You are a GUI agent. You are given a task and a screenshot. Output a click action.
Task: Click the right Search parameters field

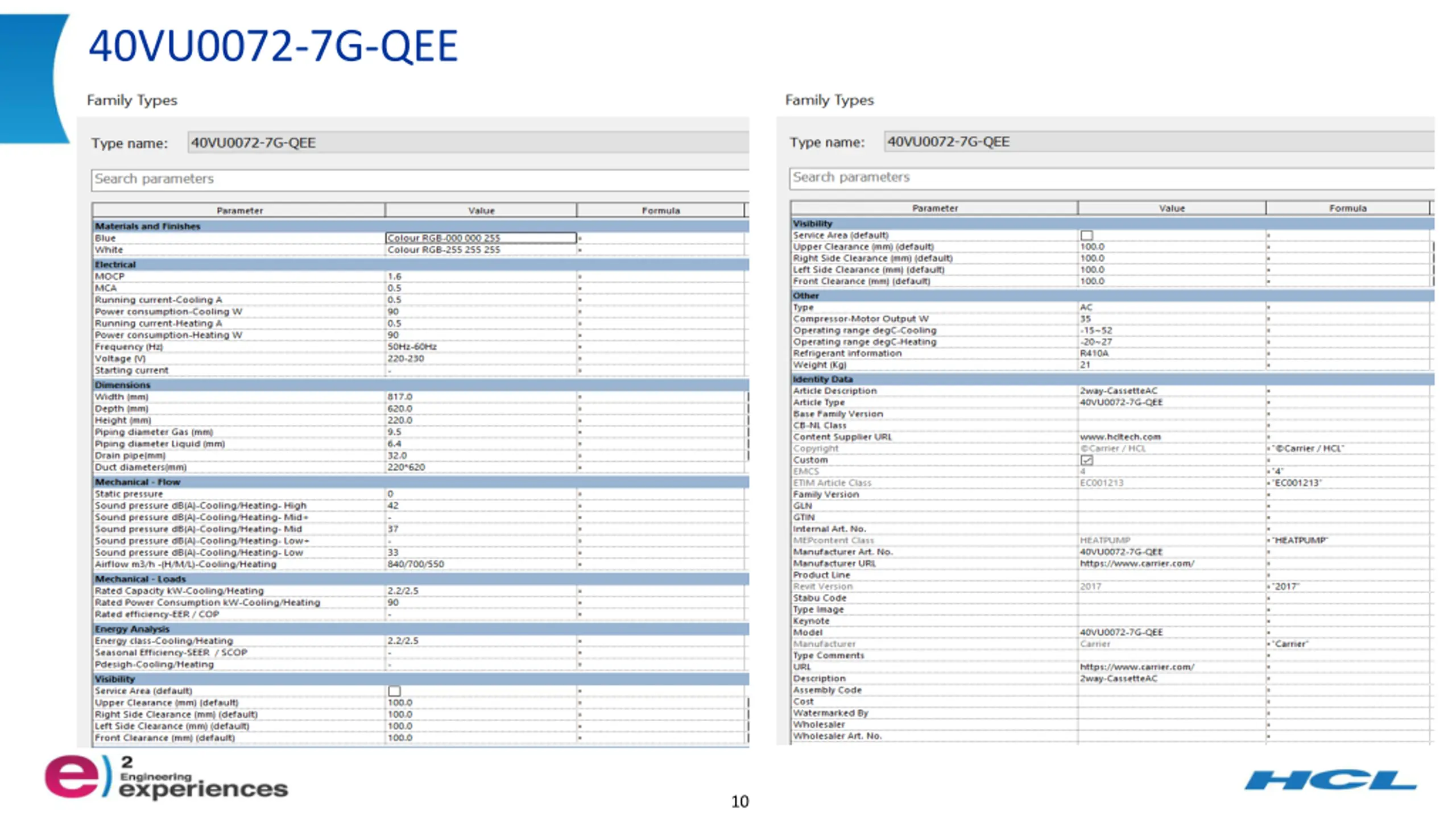click(1112, 177)
